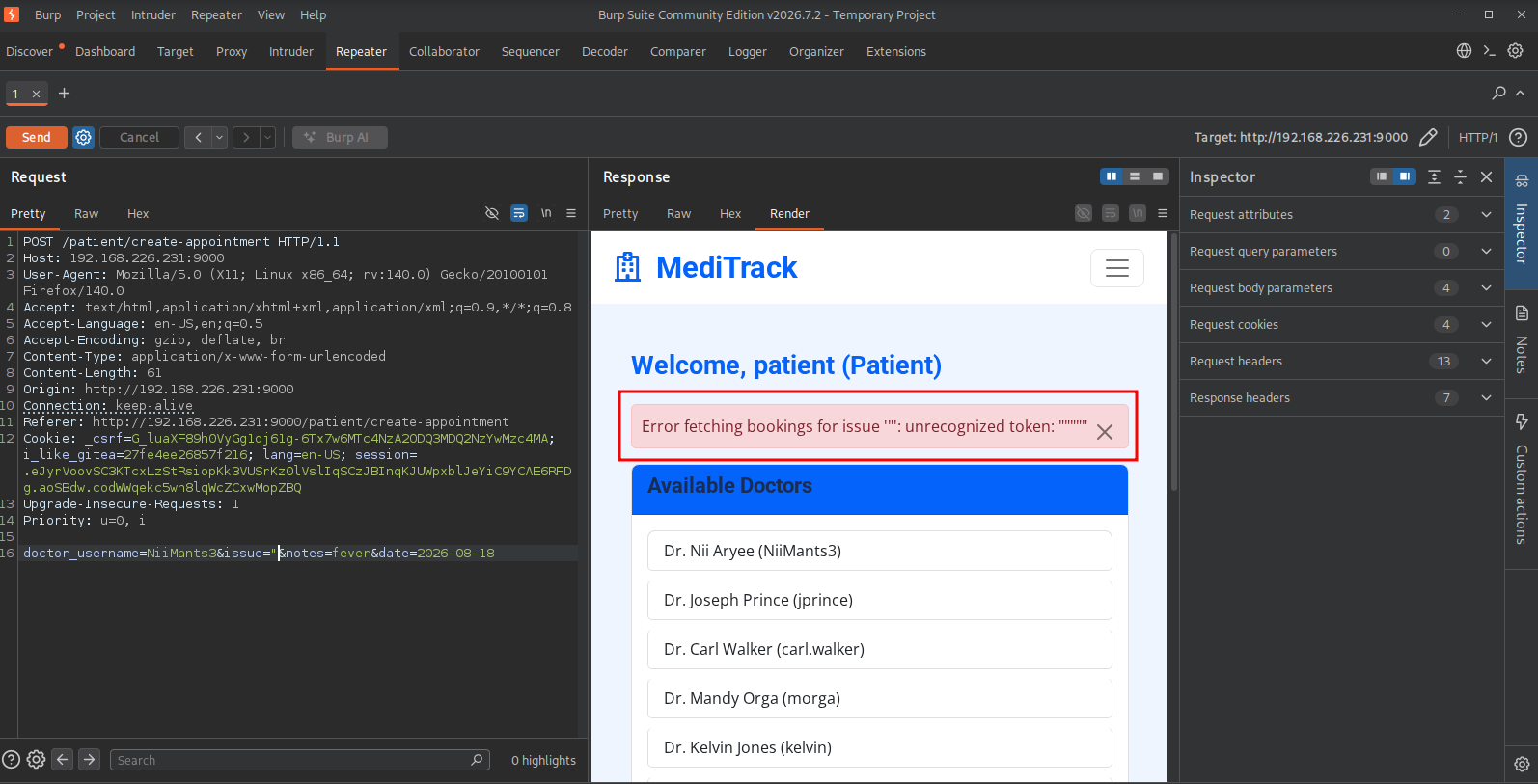Open back history dropdown arrow
This screenshot has width=1538, height=784.
point(219,137)
